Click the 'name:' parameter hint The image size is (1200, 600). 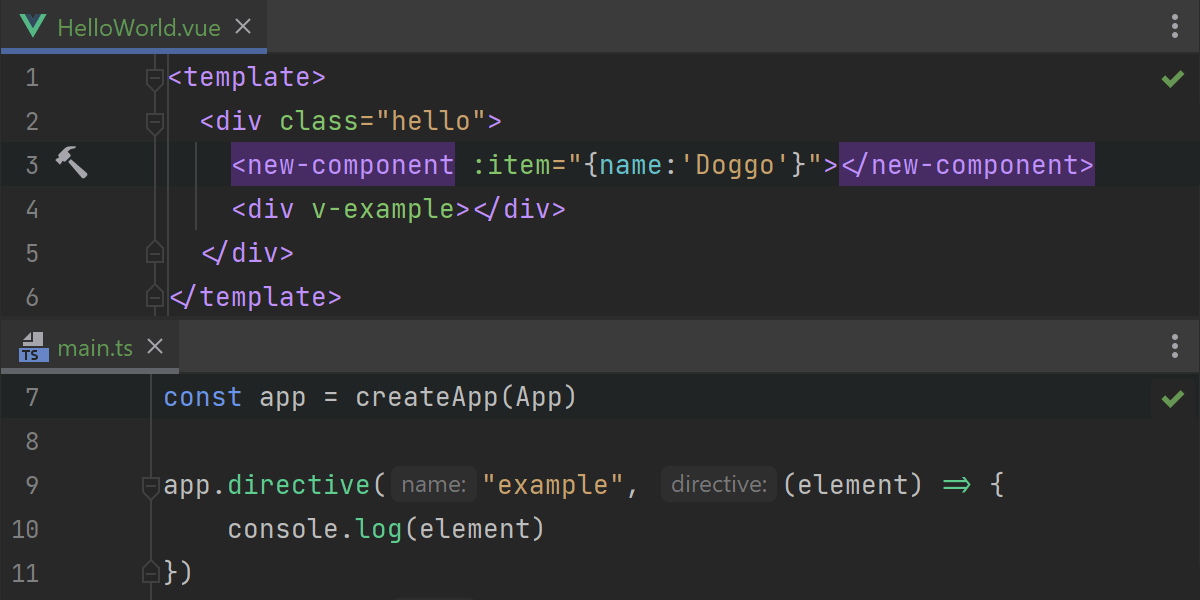[433, 486]
